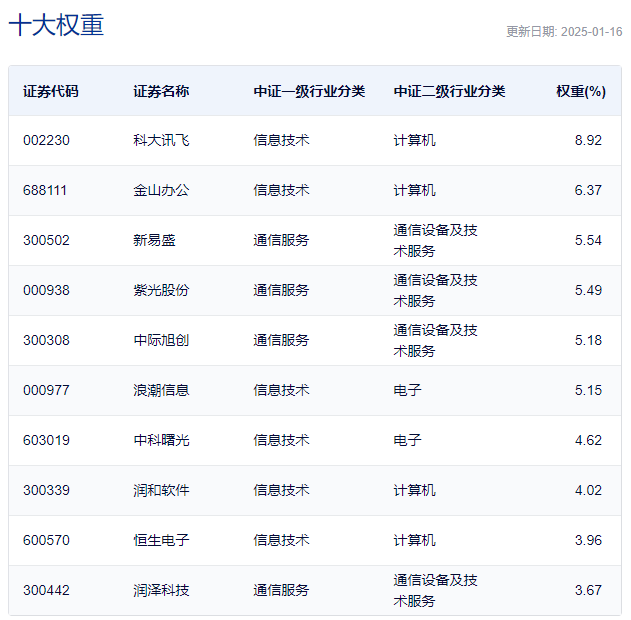
Task: Click 通信设备及技术服务 in the 润泽科技 row
Action: click(x=435, y=590)
